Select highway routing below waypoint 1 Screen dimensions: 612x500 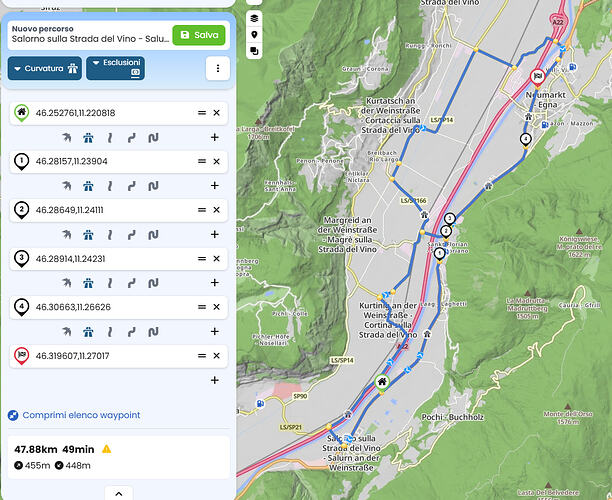(88, 186)
